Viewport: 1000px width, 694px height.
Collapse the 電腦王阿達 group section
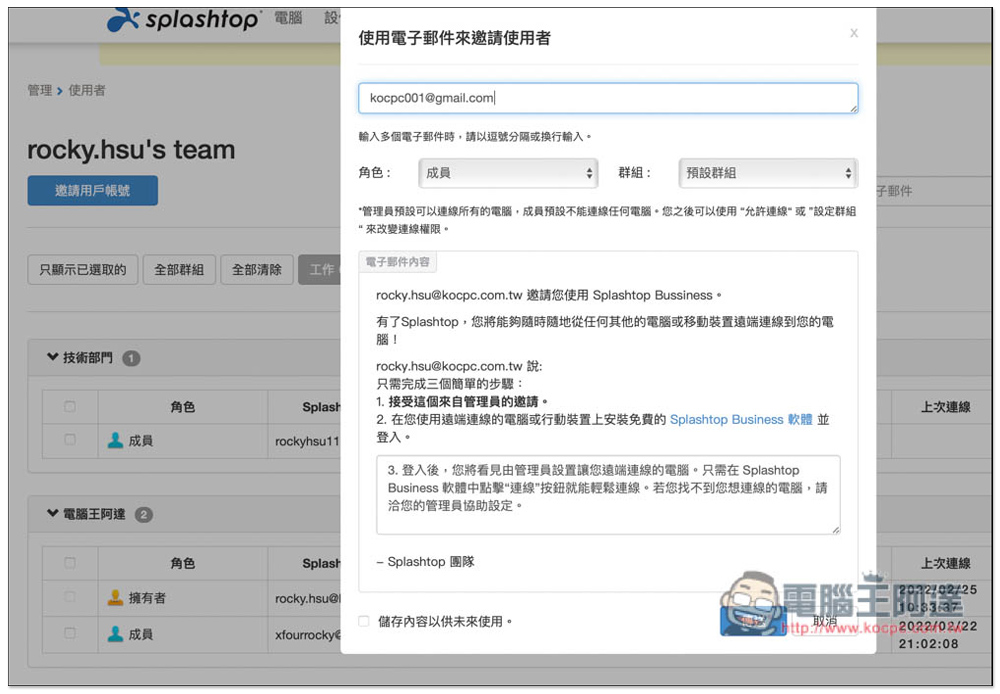(x=53, y=515)
